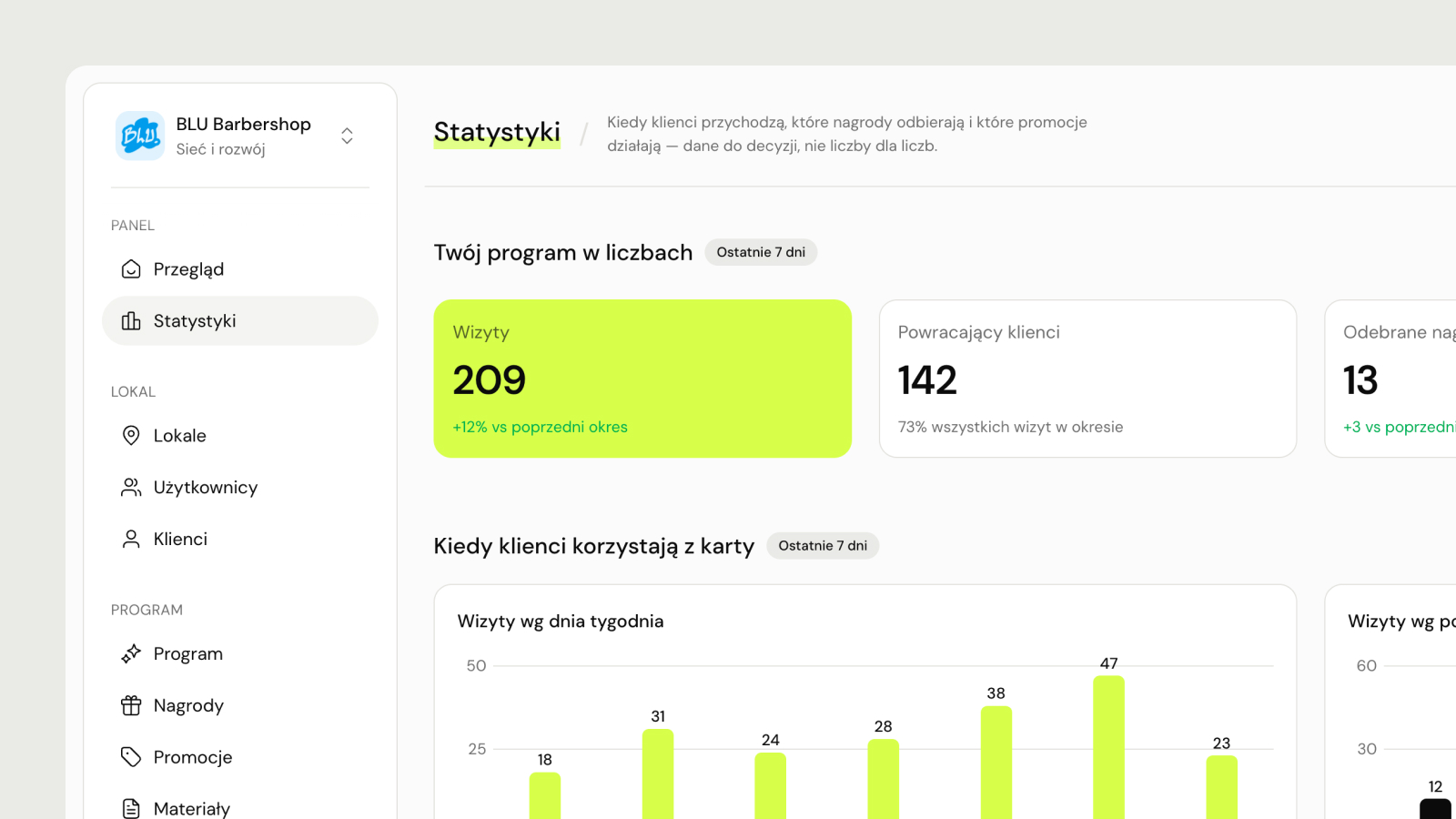Viewport: 1456px width, 819px height.
Task: Open the 'Ostatnie 7 dni' filter beside Kiedy klienci
Action: 823,546
